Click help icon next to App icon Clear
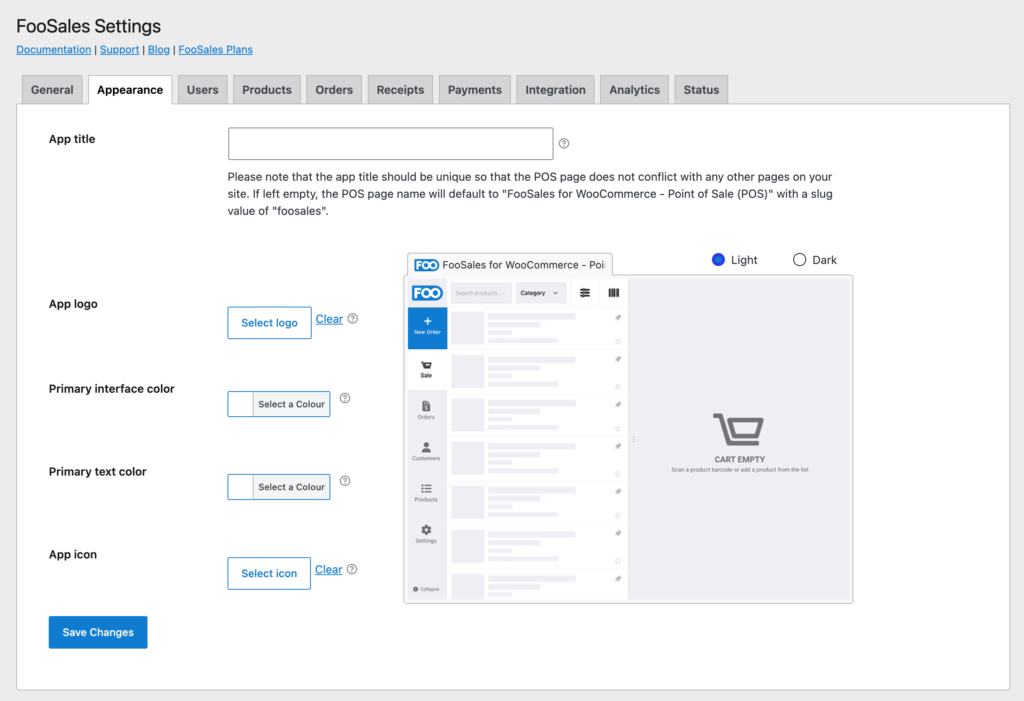Image resolution: width=1024 pixels, height=701 pixels. click(x=352, y=569)
